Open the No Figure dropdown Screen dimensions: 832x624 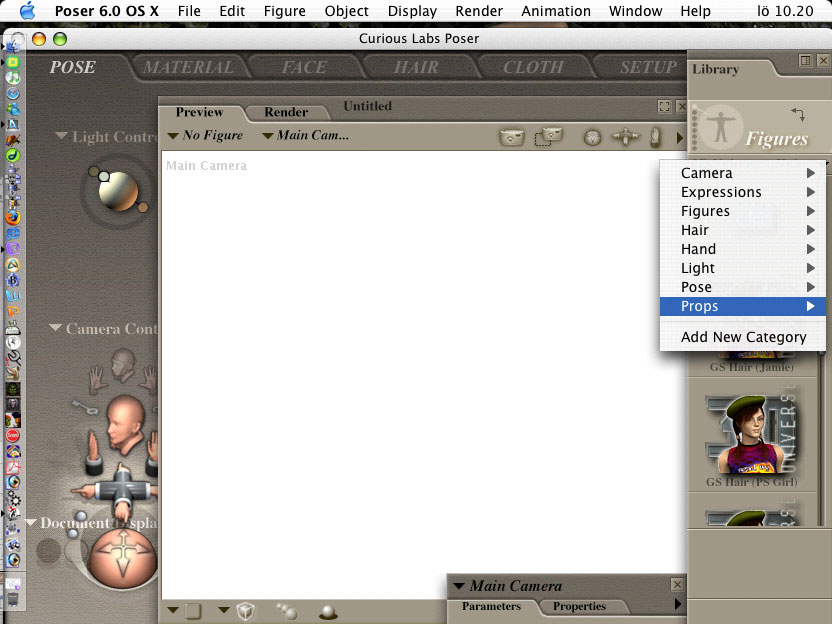click(205, 136)
